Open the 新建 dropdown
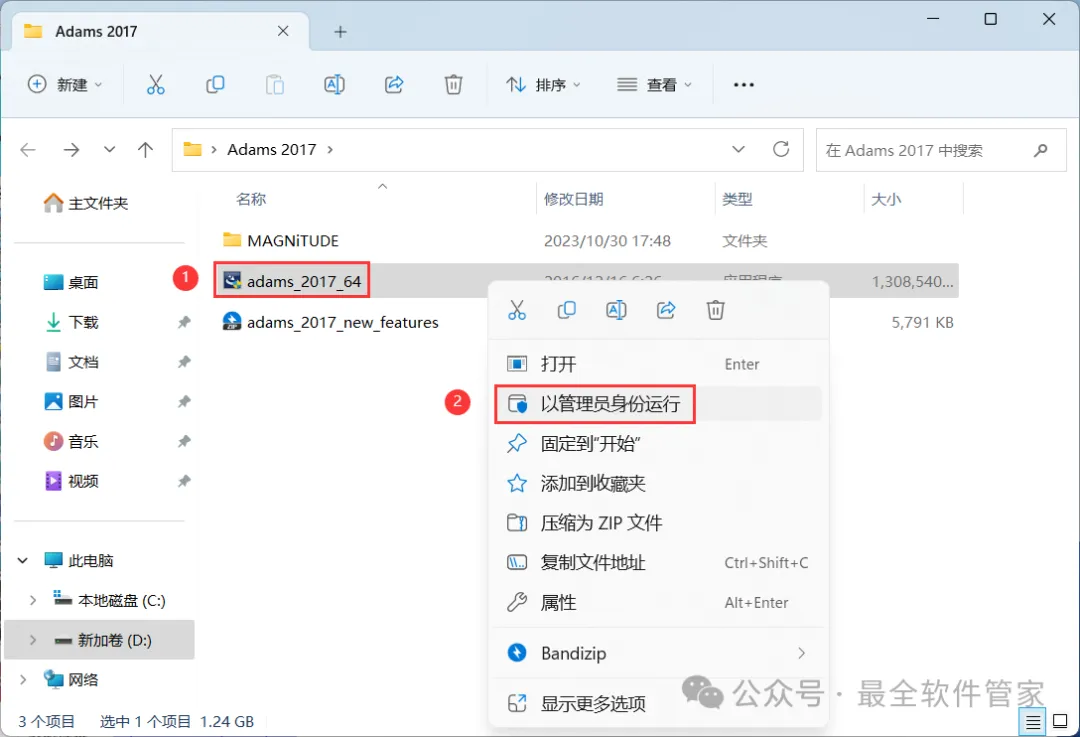The width and height of the screenshot is (1080, 737). click(65, 85)
